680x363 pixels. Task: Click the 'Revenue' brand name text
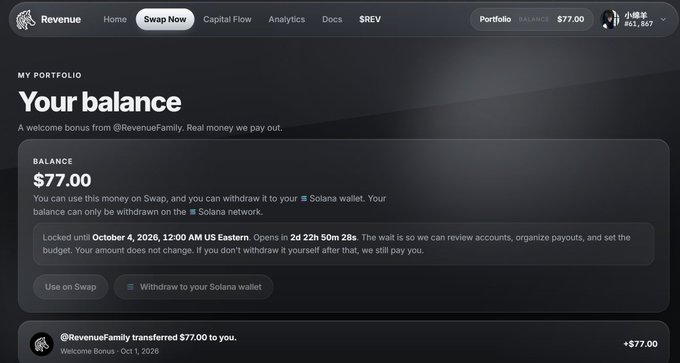pyautogui.click(x=61, y=20)
